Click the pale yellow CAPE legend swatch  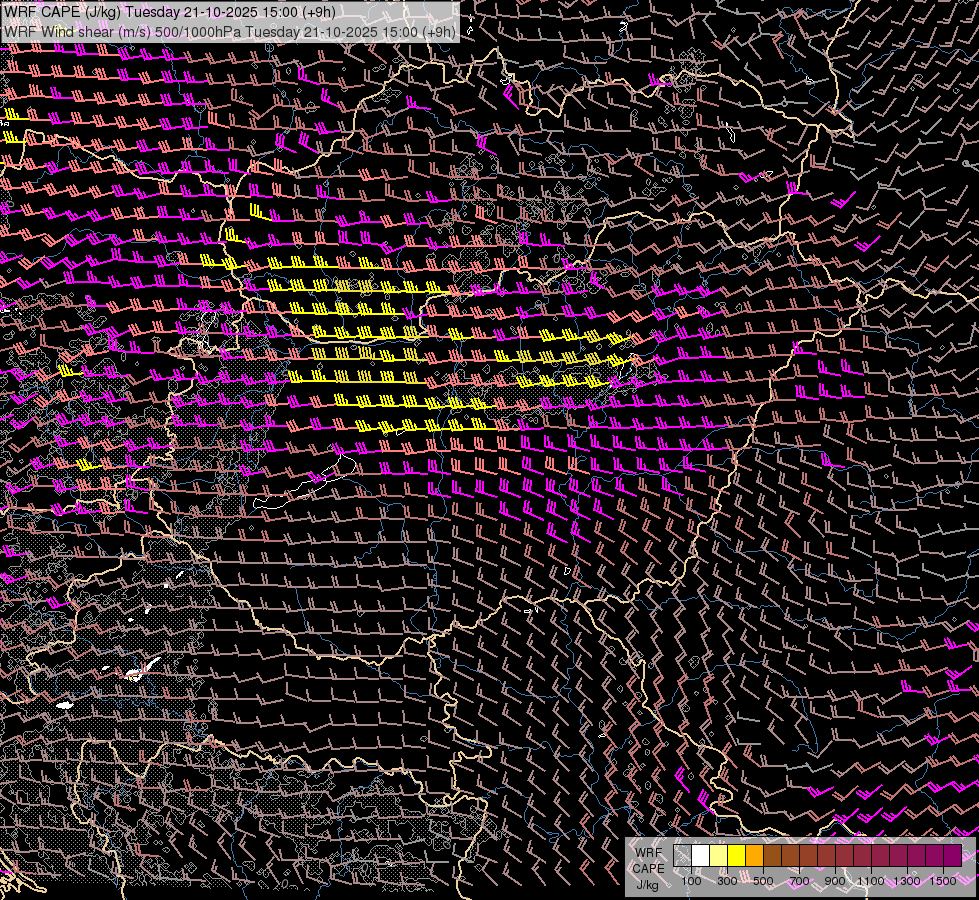[719, 856]
